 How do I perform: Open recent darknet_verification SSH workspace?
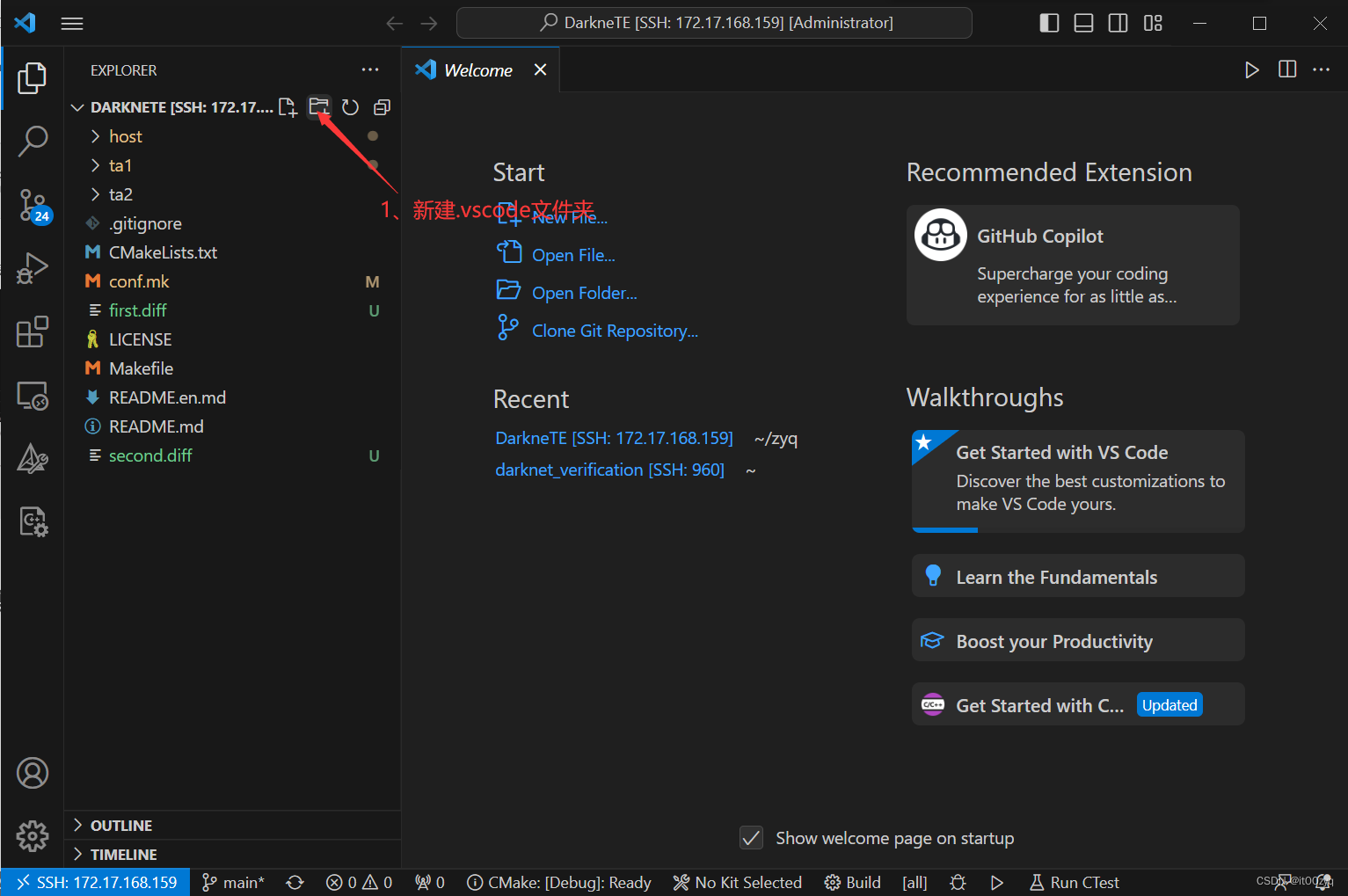(x=609, y=470)
